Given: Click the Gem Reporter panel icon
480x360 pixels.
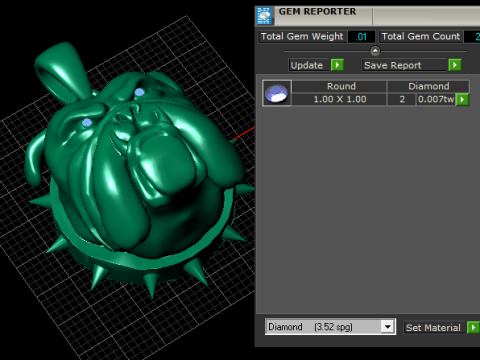Looking at the screenshot, I should pos(264,16).
